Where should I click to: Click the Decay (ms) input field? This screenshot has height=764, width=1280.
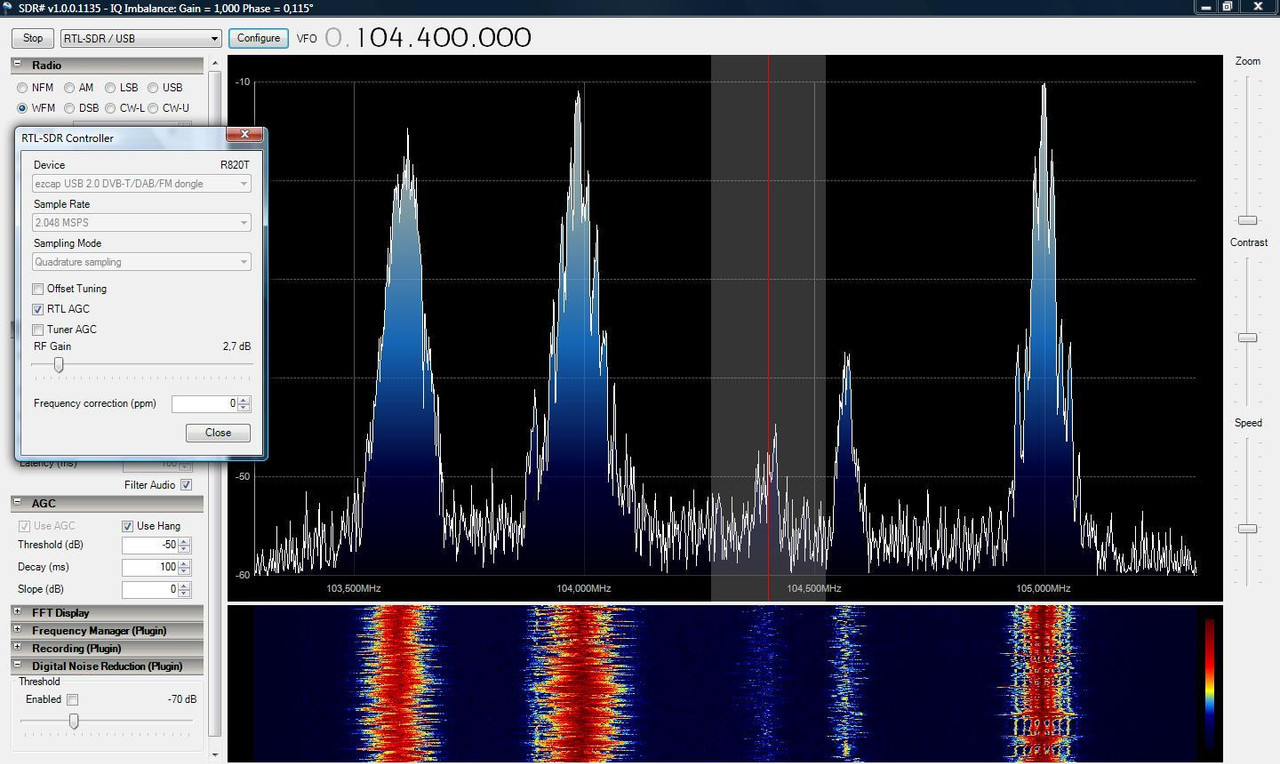150,568
